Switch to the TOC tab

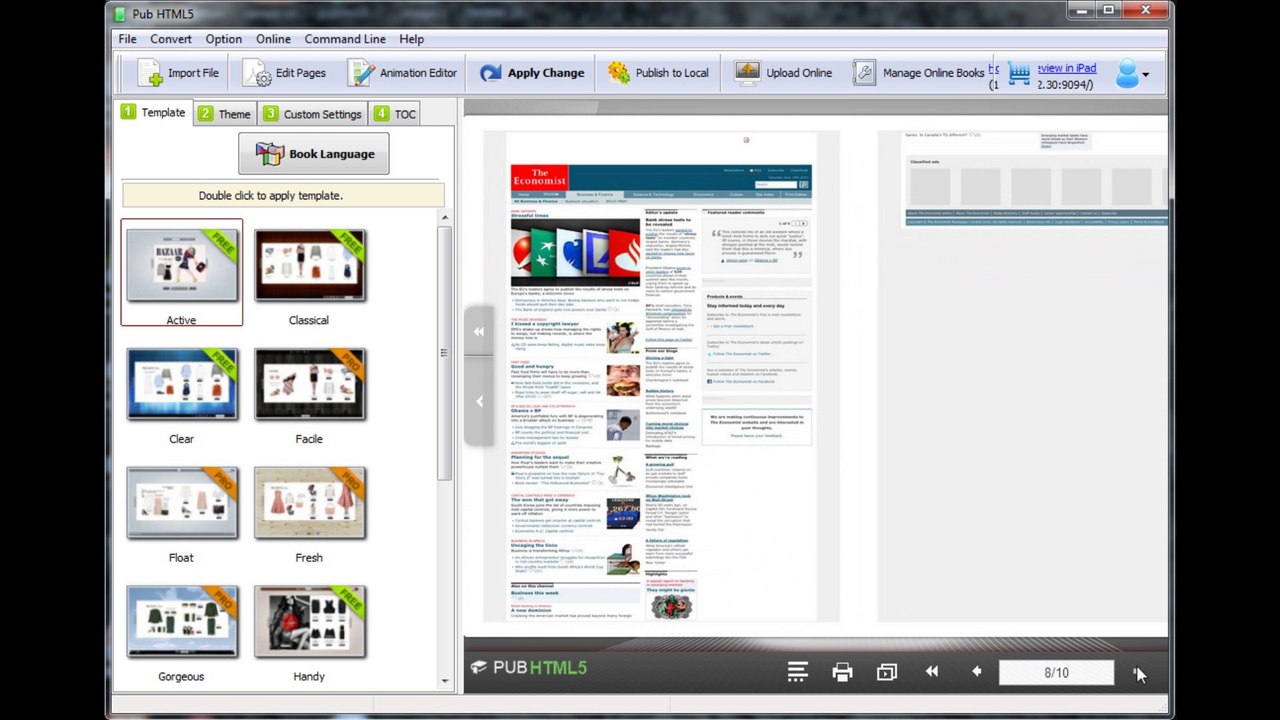tap(395, 114)
